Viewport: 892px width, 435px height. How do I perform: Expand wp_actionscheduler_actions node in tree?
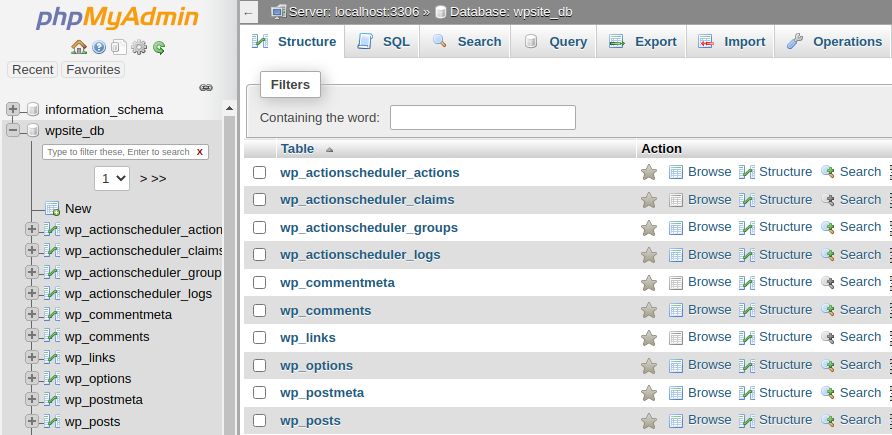[x=32, y=230]
